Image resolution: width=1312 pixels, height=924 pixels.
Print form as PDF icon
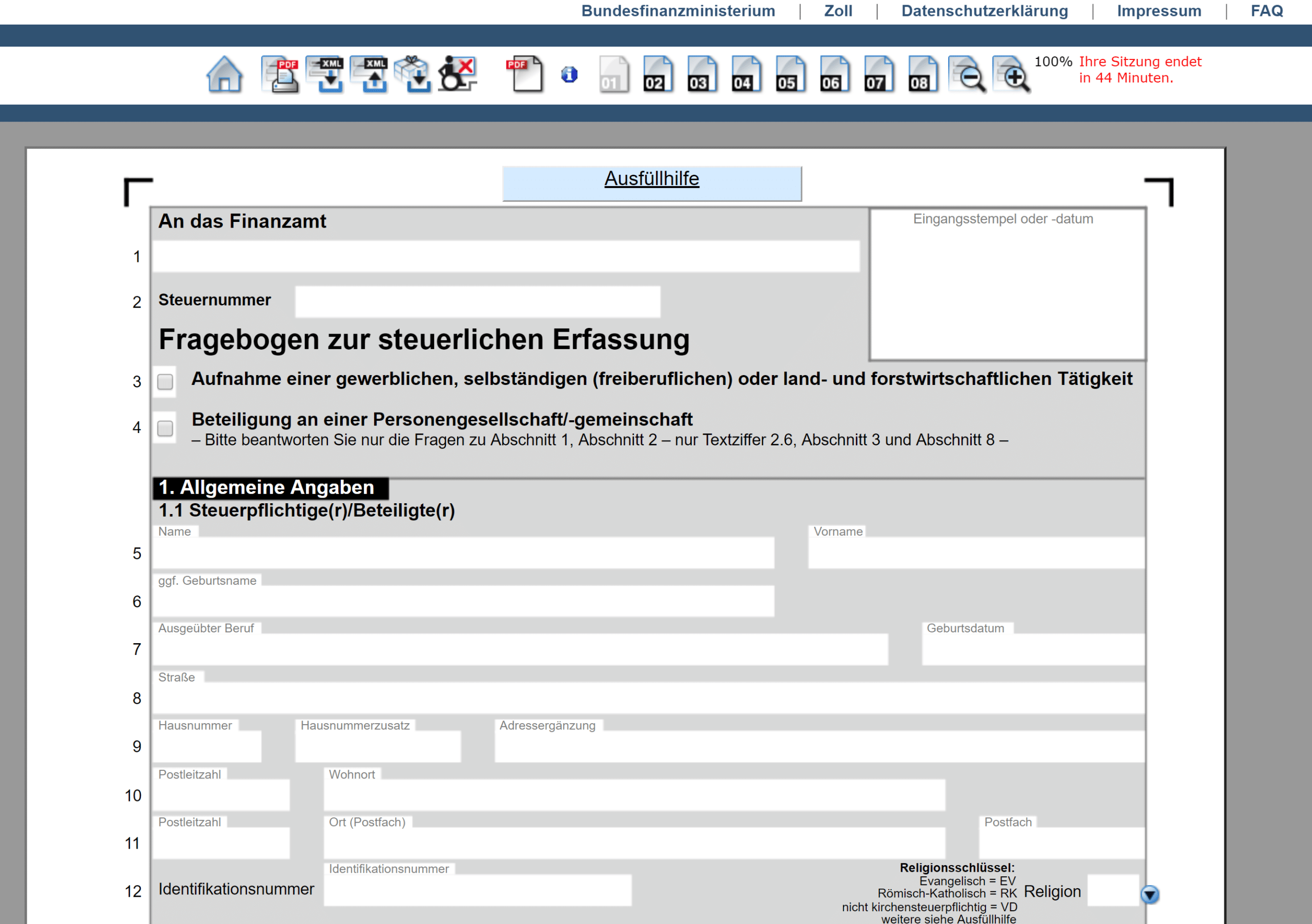tap(280, 74)
